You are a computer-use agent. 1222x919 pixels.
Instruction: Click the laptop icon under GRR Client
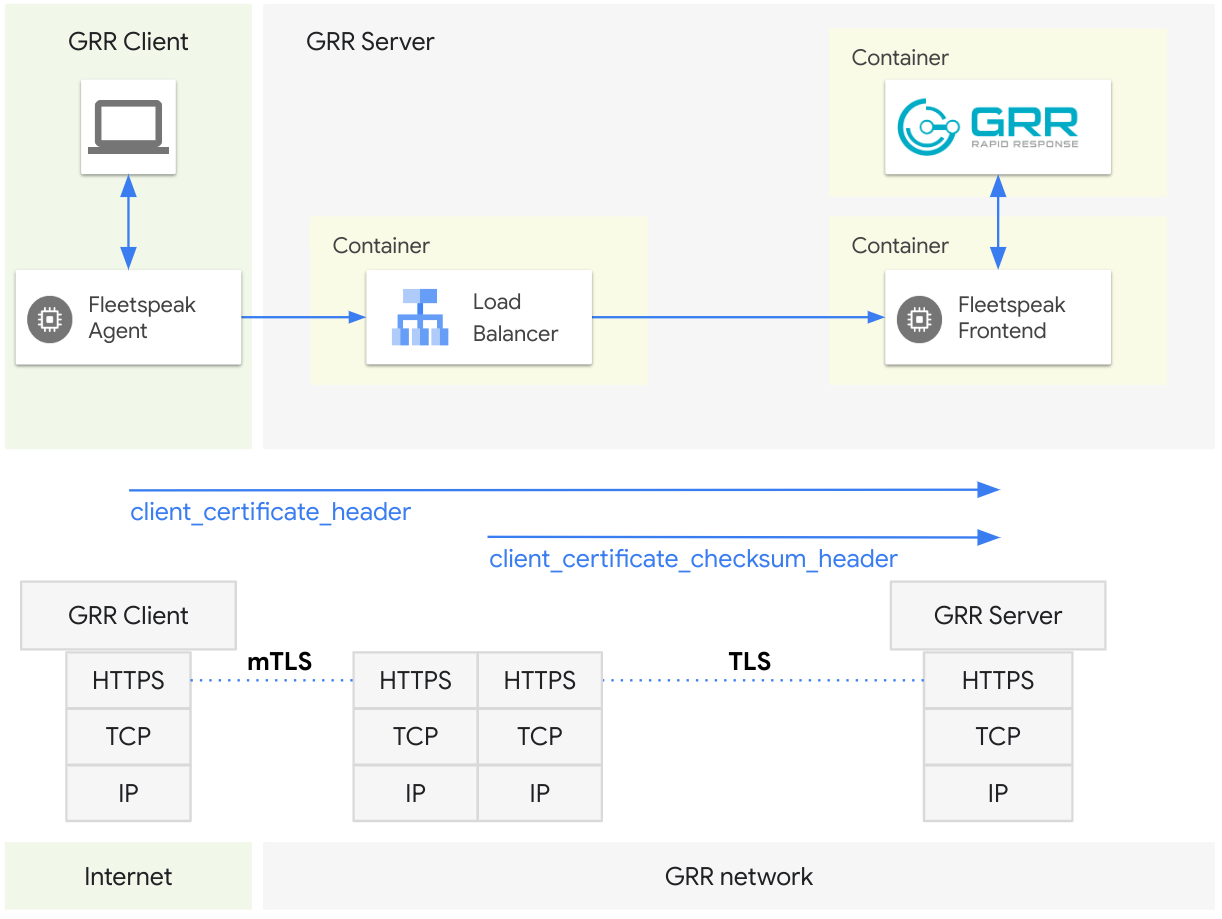pyautogui.click(x=128, y=127)
